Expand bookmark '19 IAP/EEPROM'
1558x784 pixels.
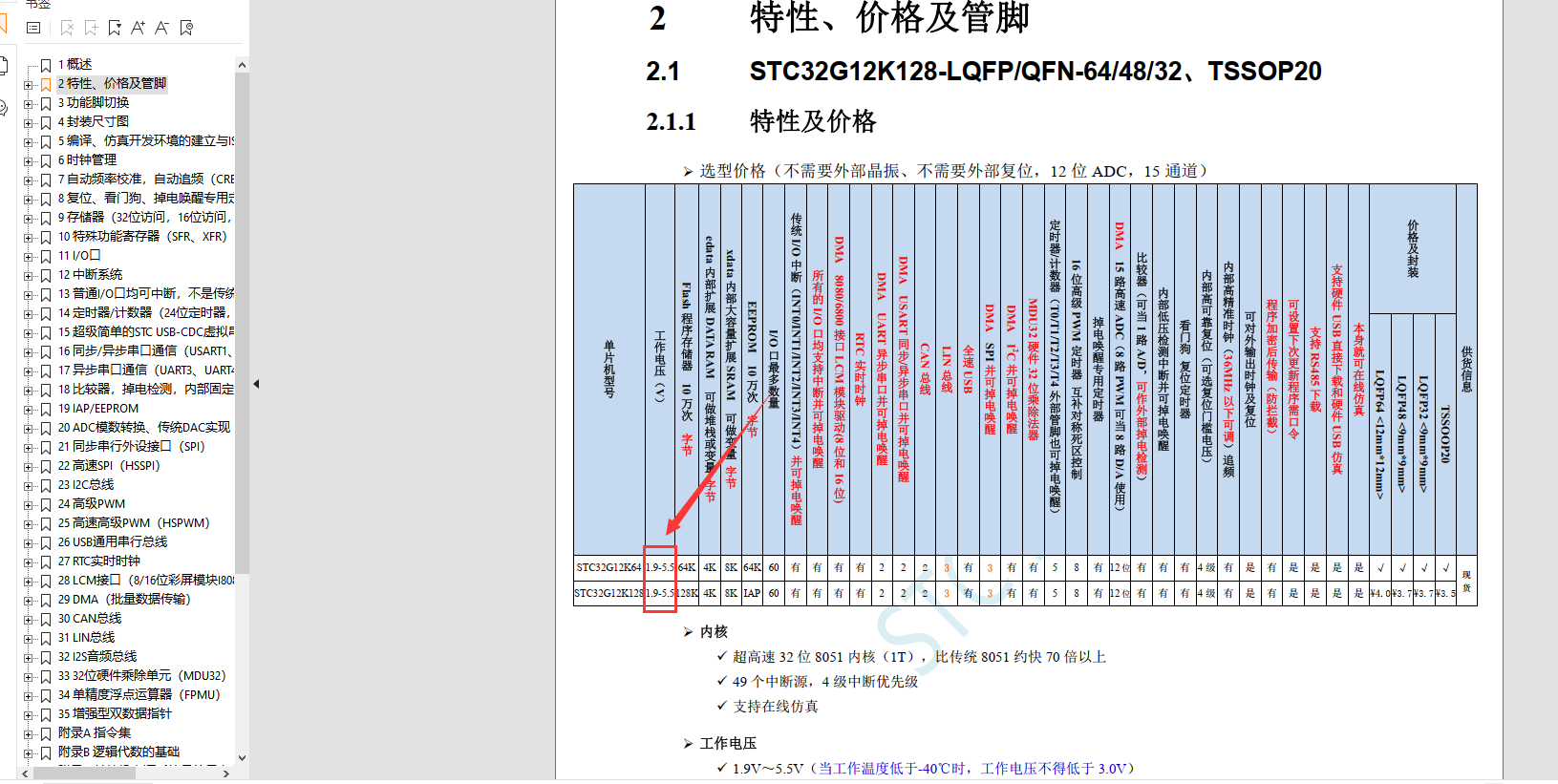[28, 409]
